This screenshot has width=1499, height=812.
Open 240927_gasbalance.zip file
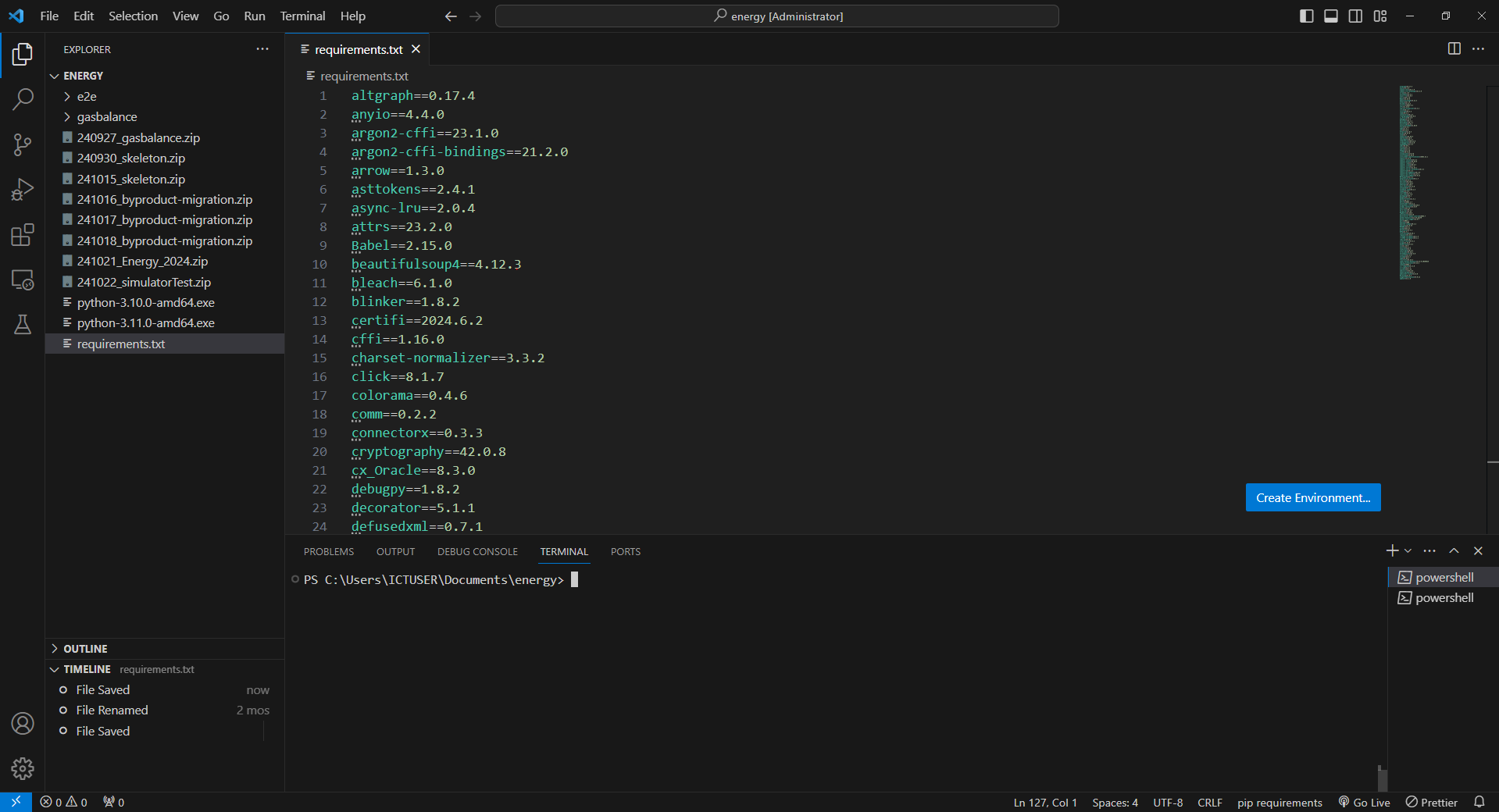tap(164, 137)
